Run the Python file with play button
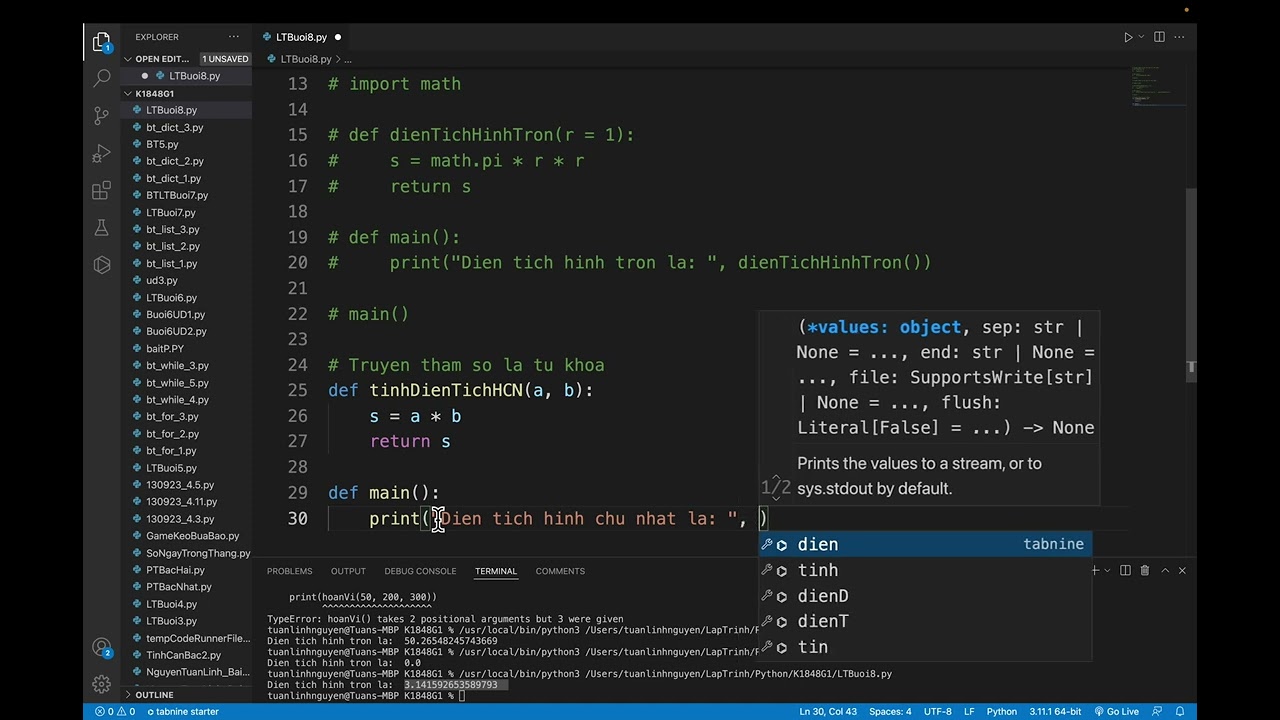Viewport: 1280px width, 720px height. point(1128,37)
